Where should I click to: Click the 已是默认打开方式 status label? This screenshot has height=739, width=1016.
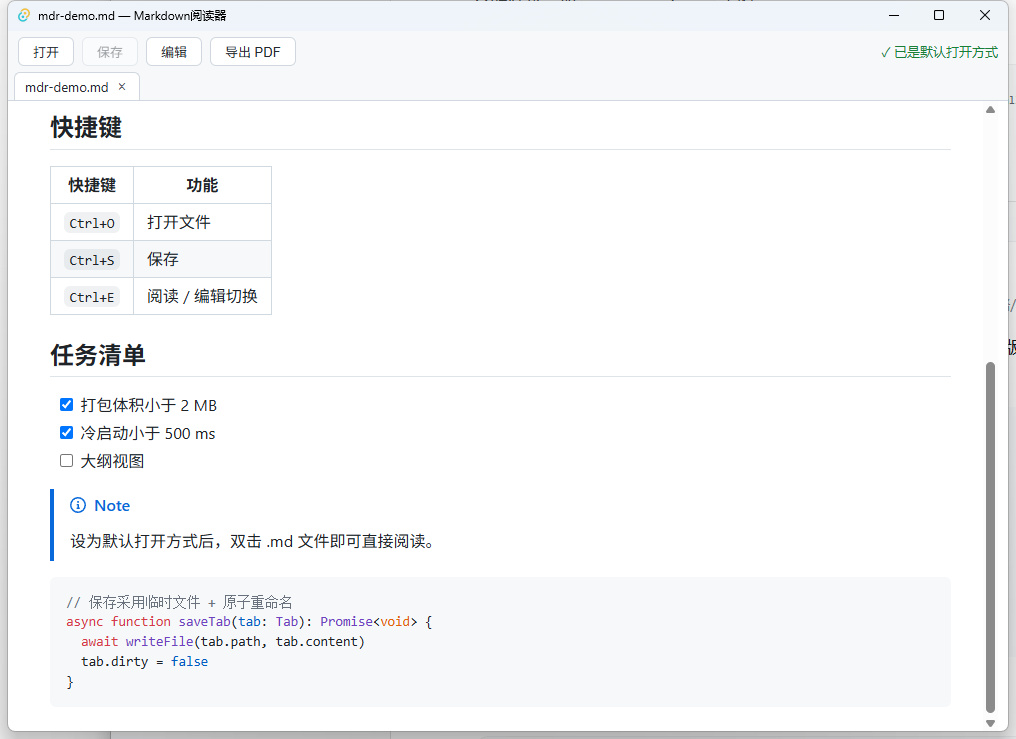click(x=939, y=52)
